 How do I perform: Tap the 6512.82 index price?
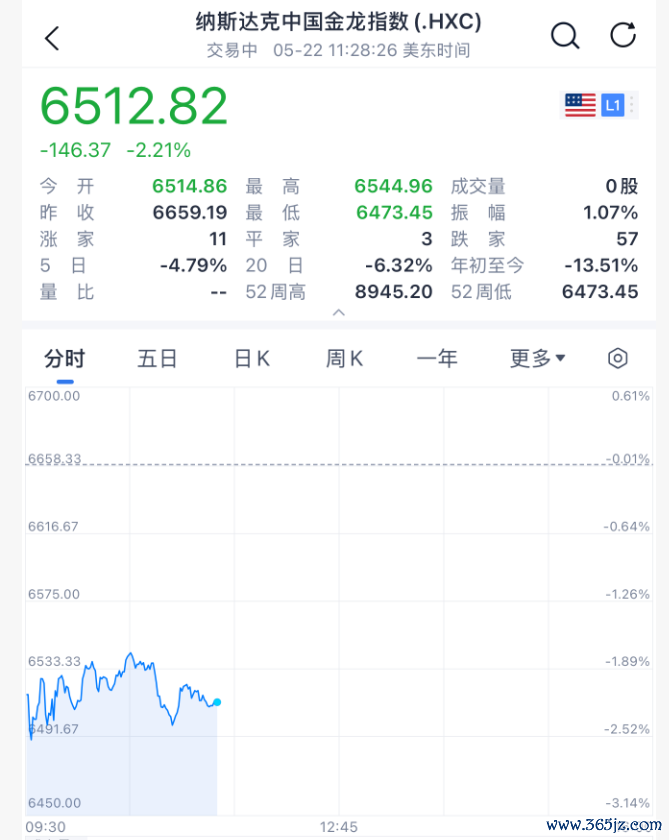[134, 106]
